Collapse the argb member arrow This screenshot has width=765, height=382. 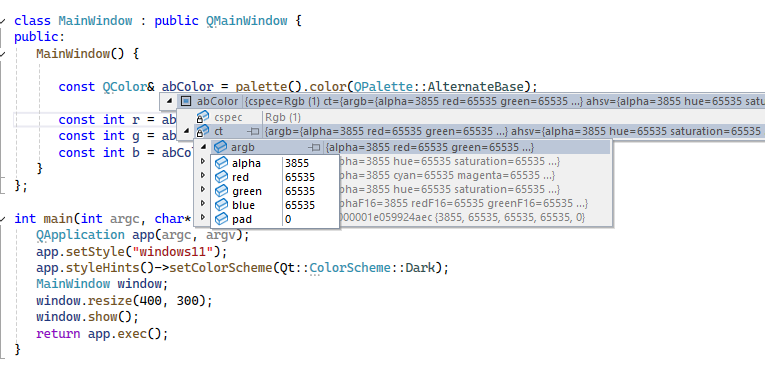point(204,147)
